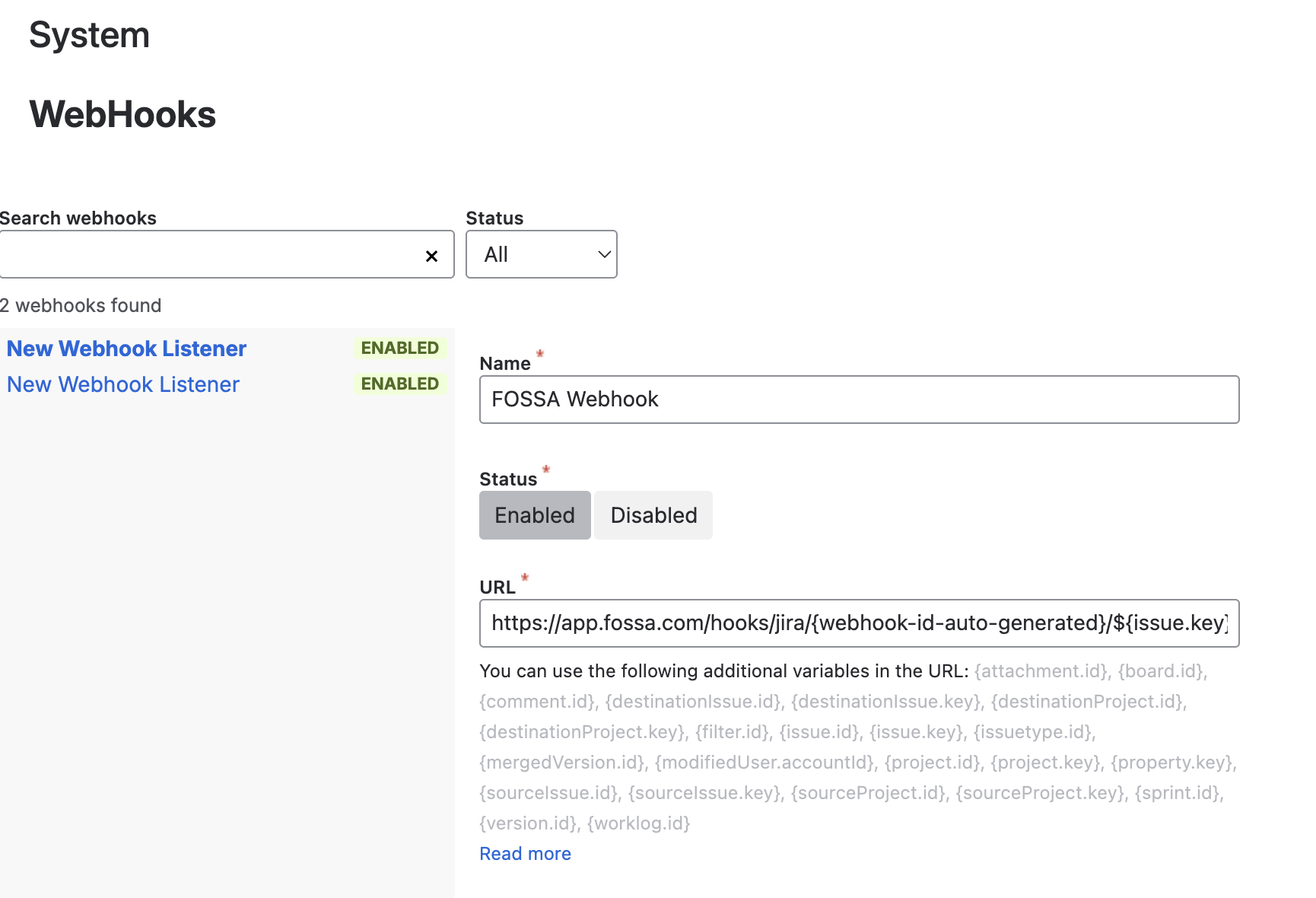Click the URL field label
This screenshot has width=1316, height=898.
tap(497, 588)
